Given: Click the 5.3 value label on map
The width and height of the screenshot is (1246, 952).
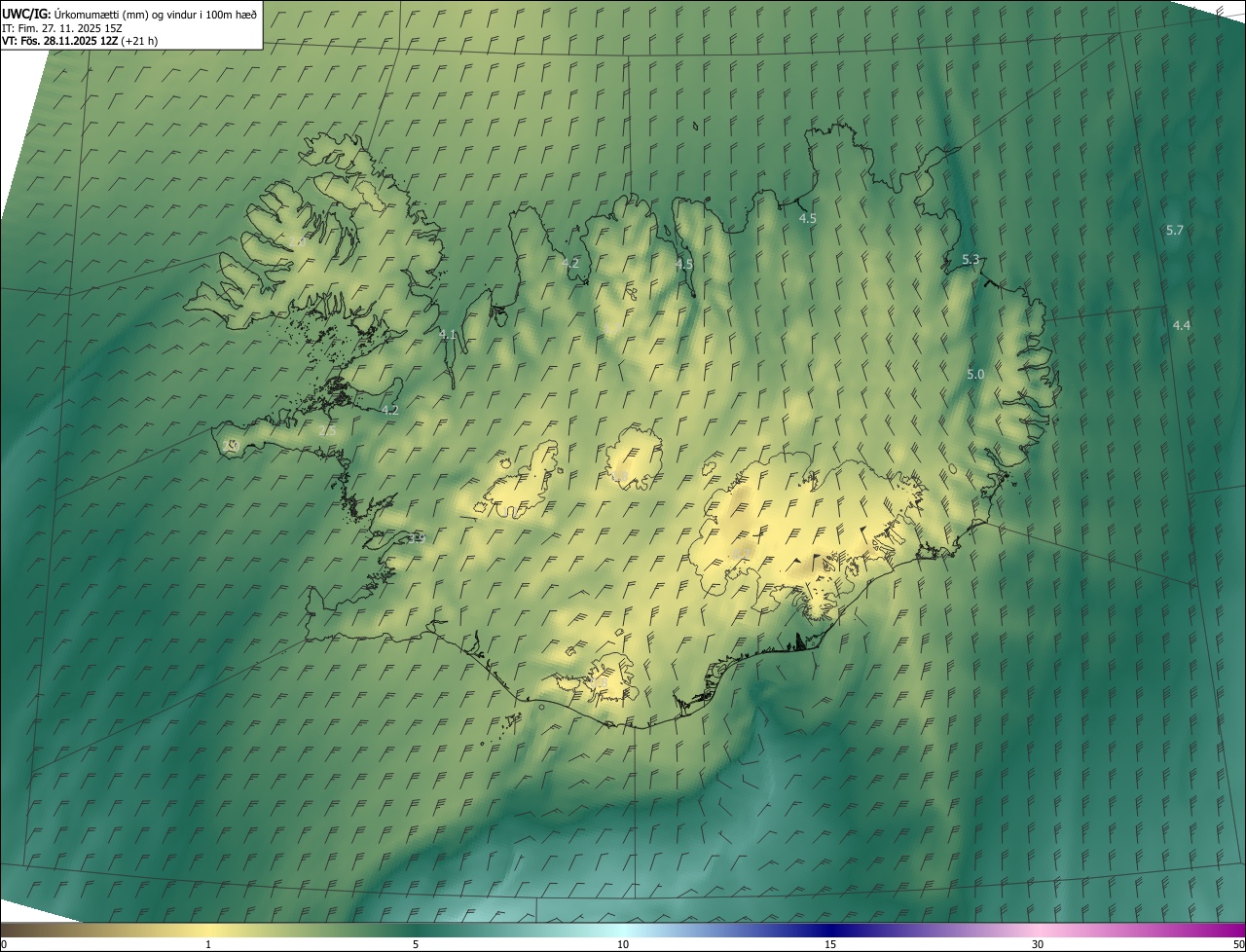Looking at the screenshot, I should click(971, 260).
